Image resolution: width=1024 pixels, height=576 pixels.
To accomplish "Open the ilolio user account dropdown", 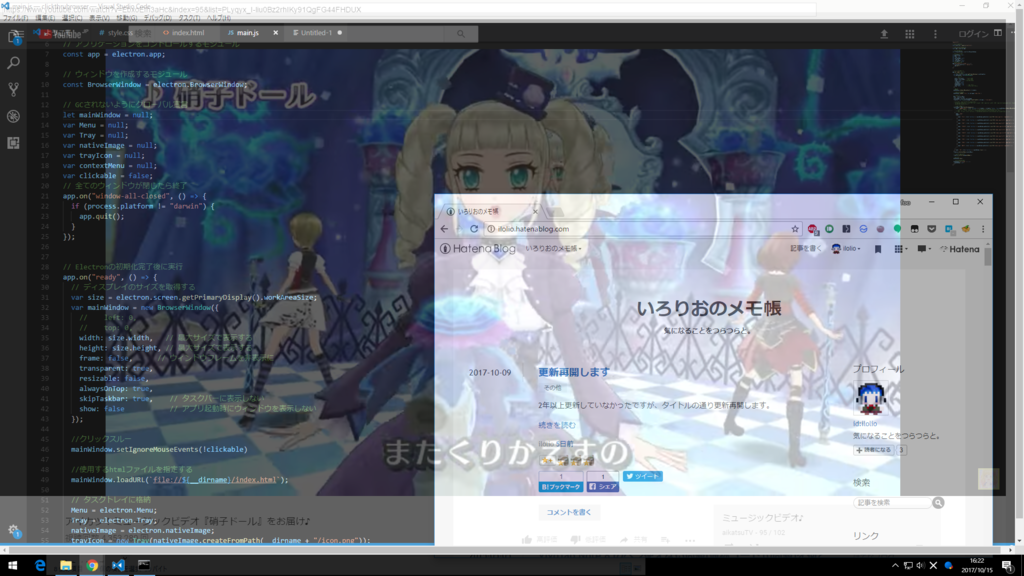I will pyautogui.click(x=846, y=249).
